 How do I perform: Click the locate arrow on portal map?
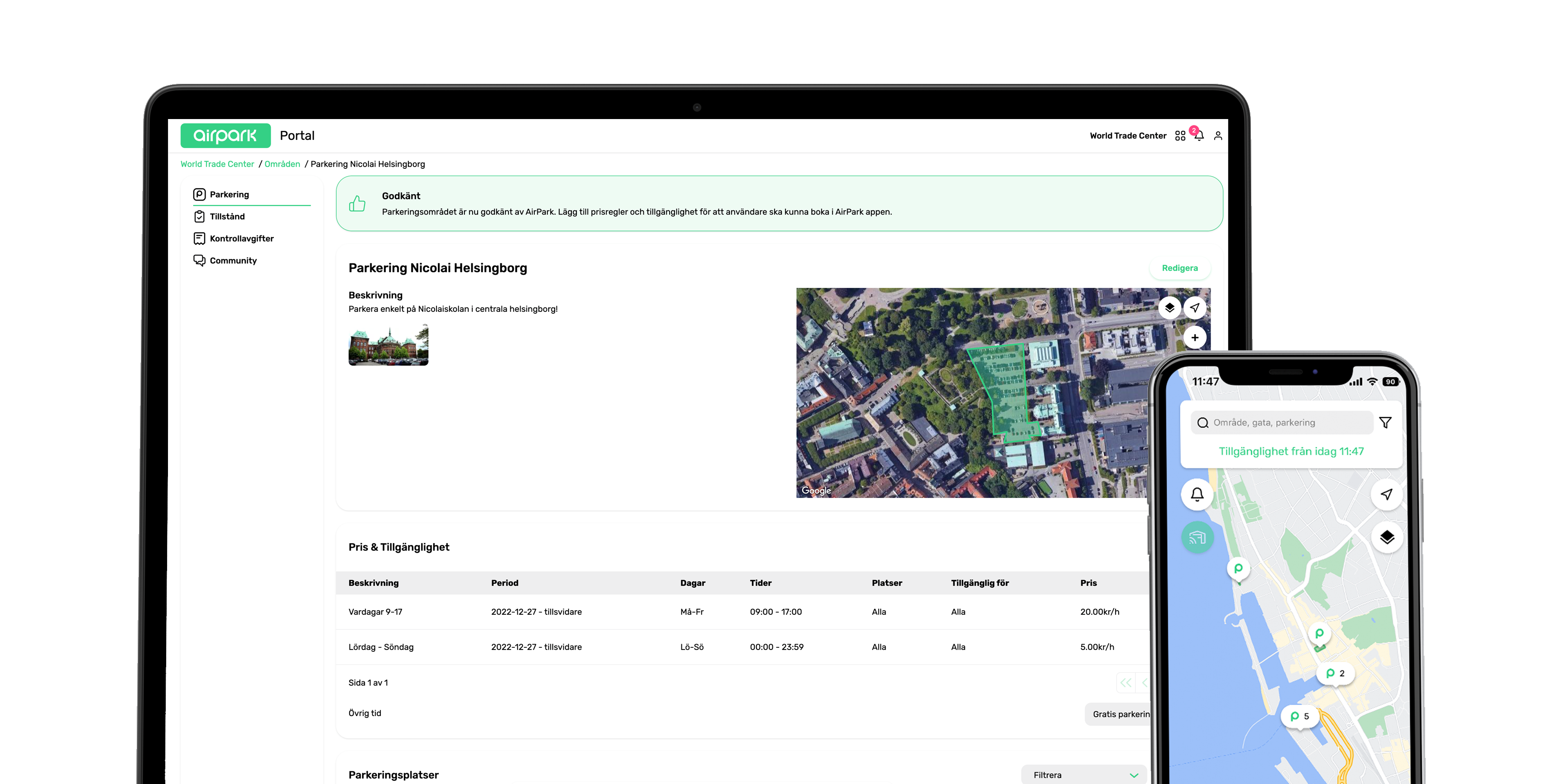tap(1194, 308)
